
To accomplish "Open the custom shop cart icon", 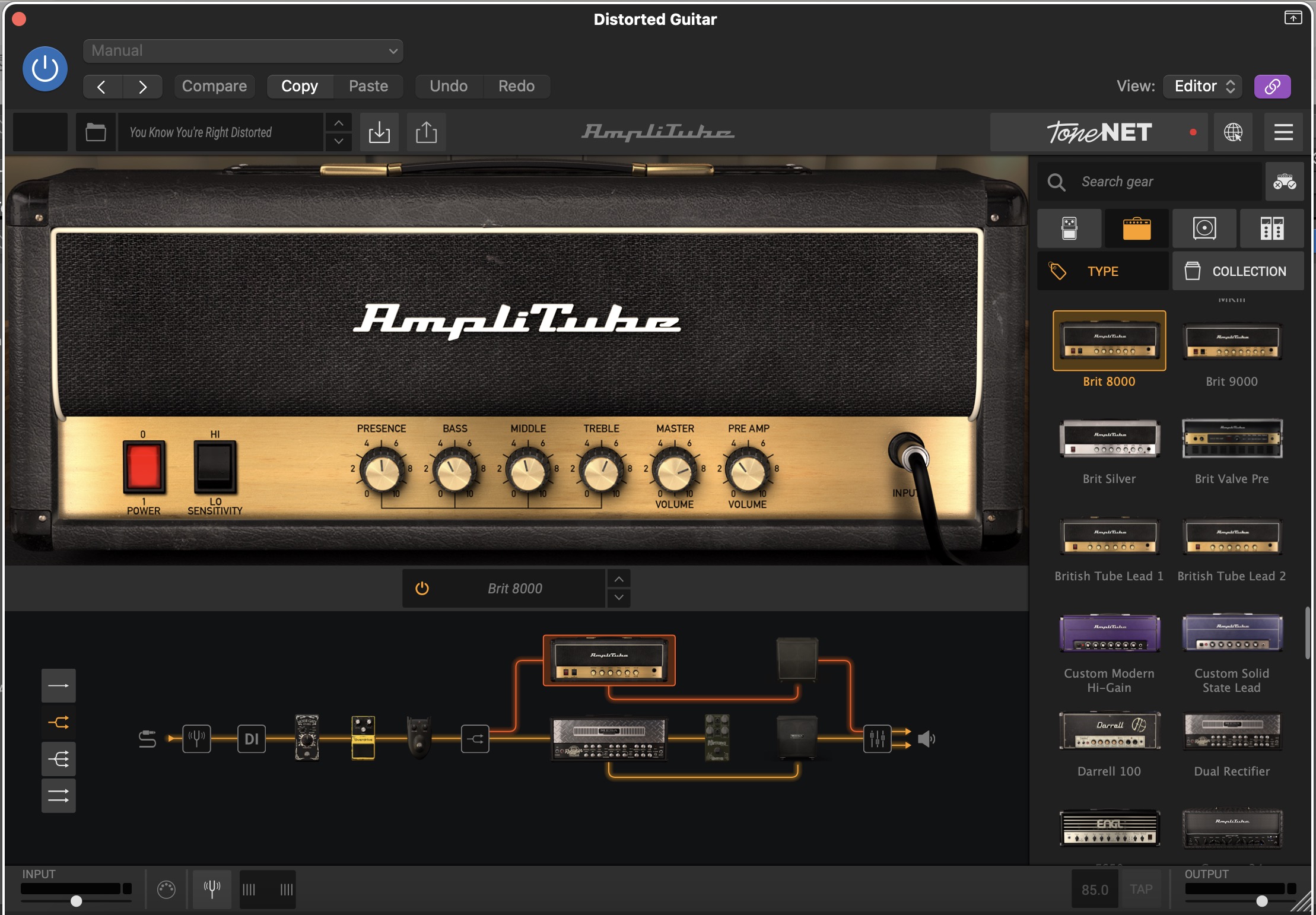I will (1285, 182).
